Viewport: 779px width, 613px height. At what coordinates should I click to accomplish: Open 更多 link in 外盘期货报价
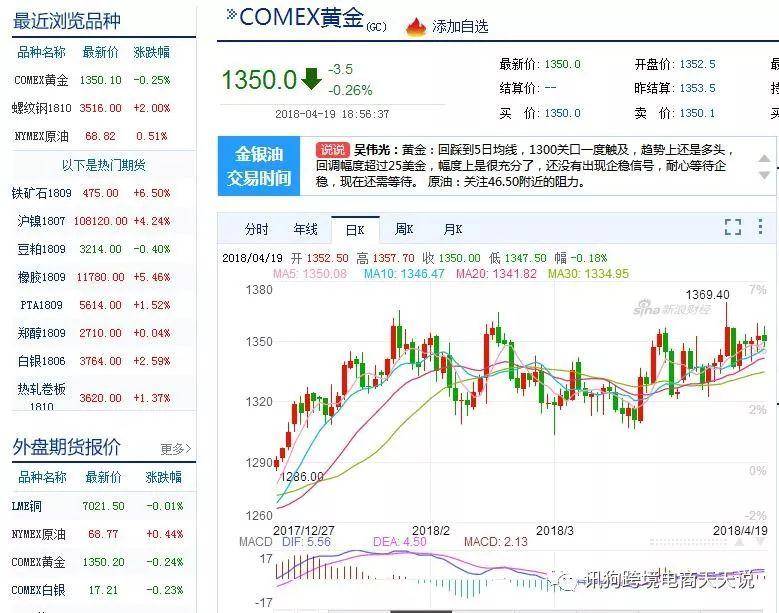[175, 449]
